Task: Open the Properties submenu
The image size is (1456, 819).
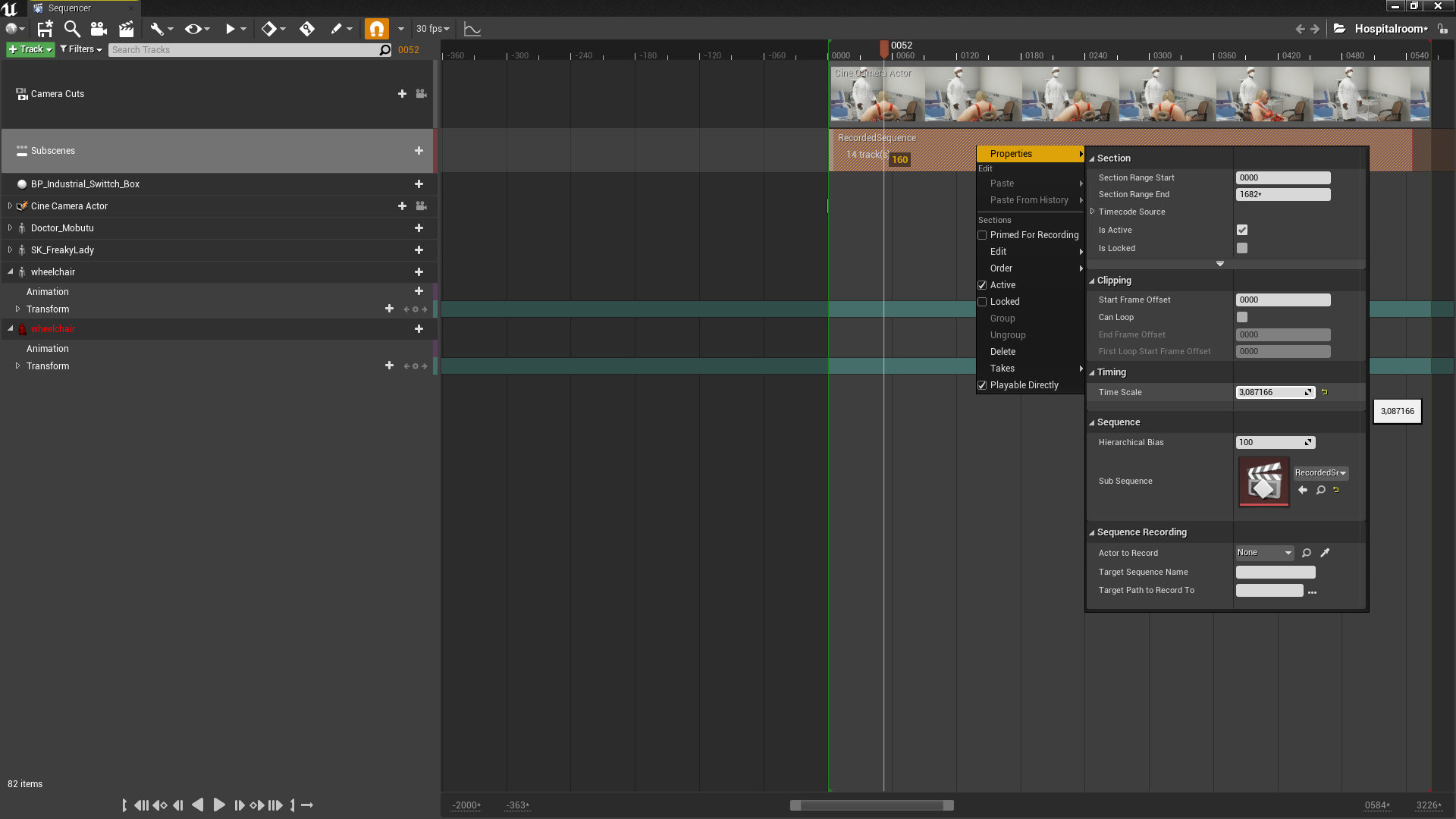Action: coord(1031,154)
